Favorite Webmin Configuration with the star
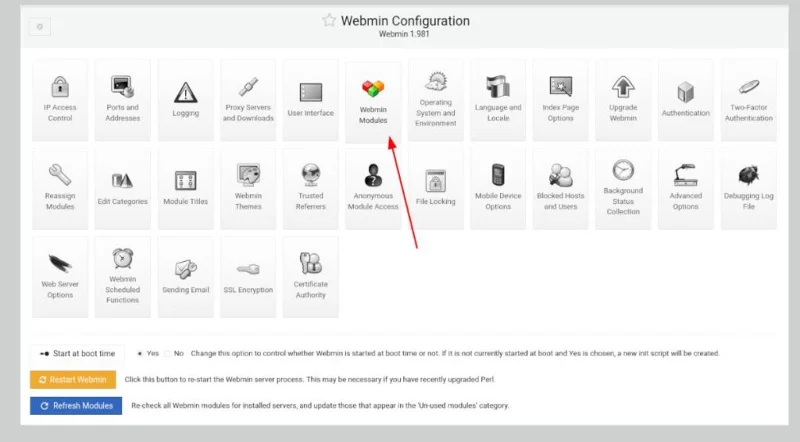800x442 pixels. tap(329, 20)
